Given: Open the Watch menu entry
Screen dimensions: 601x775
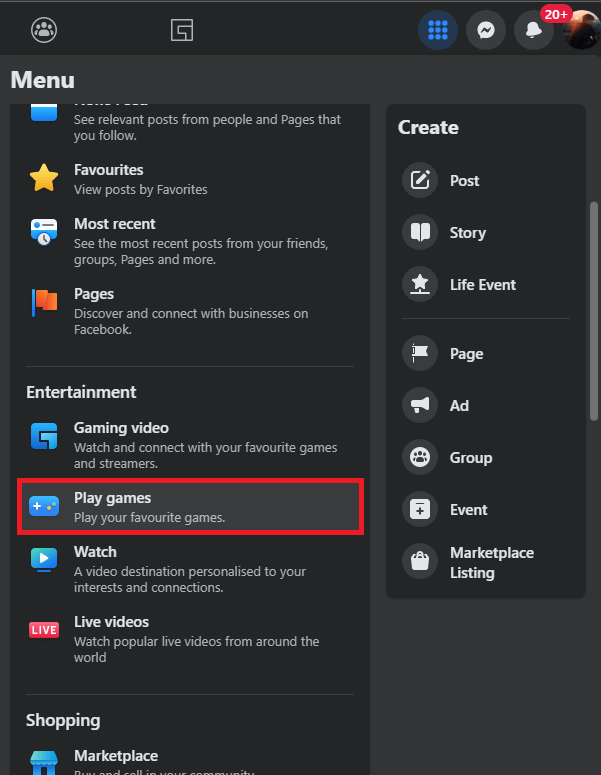Looking at the screenshot, I should point(190,569).
